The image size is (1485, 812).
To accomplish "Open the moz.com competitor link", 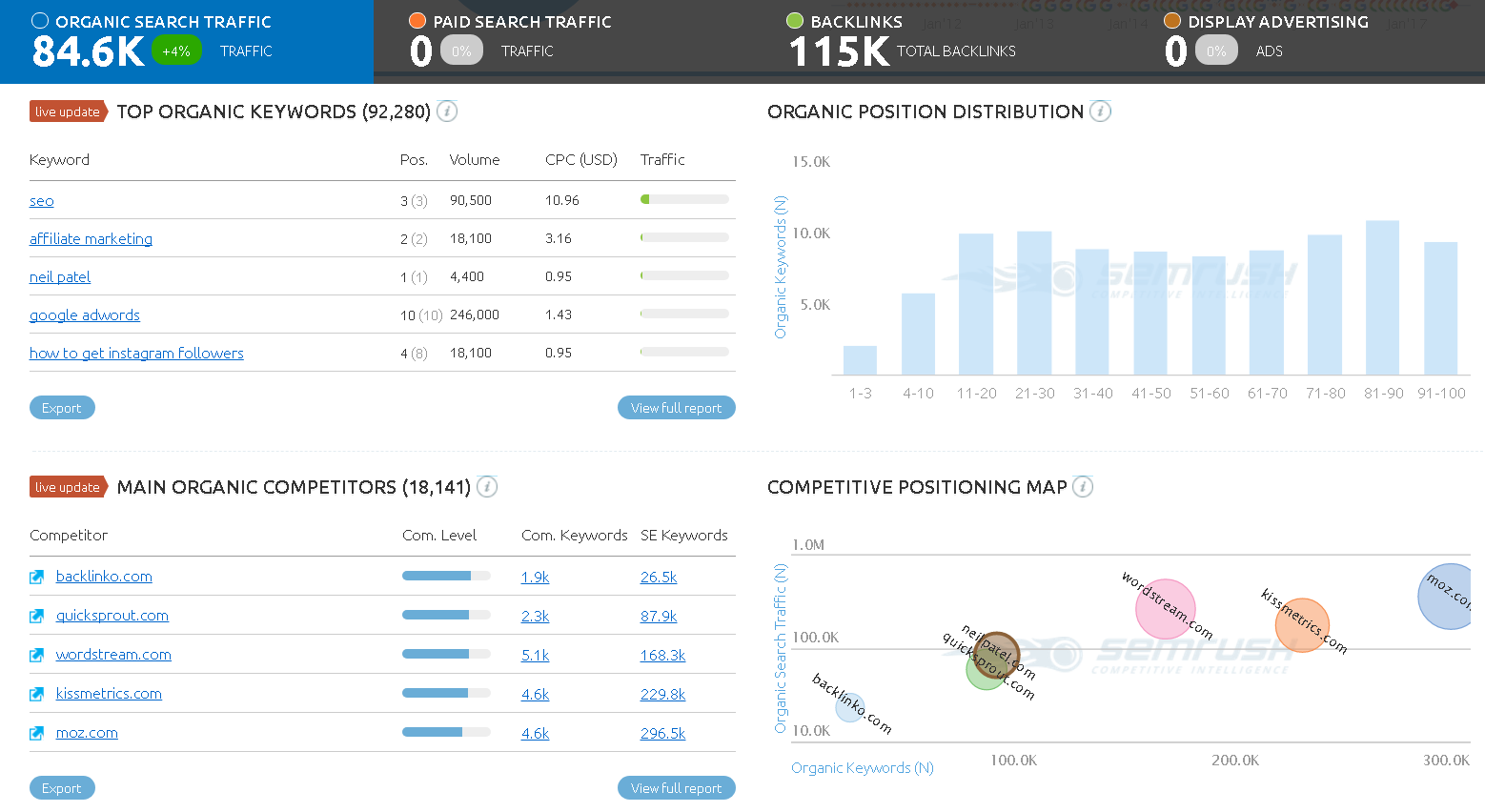I will click(87, 733).
